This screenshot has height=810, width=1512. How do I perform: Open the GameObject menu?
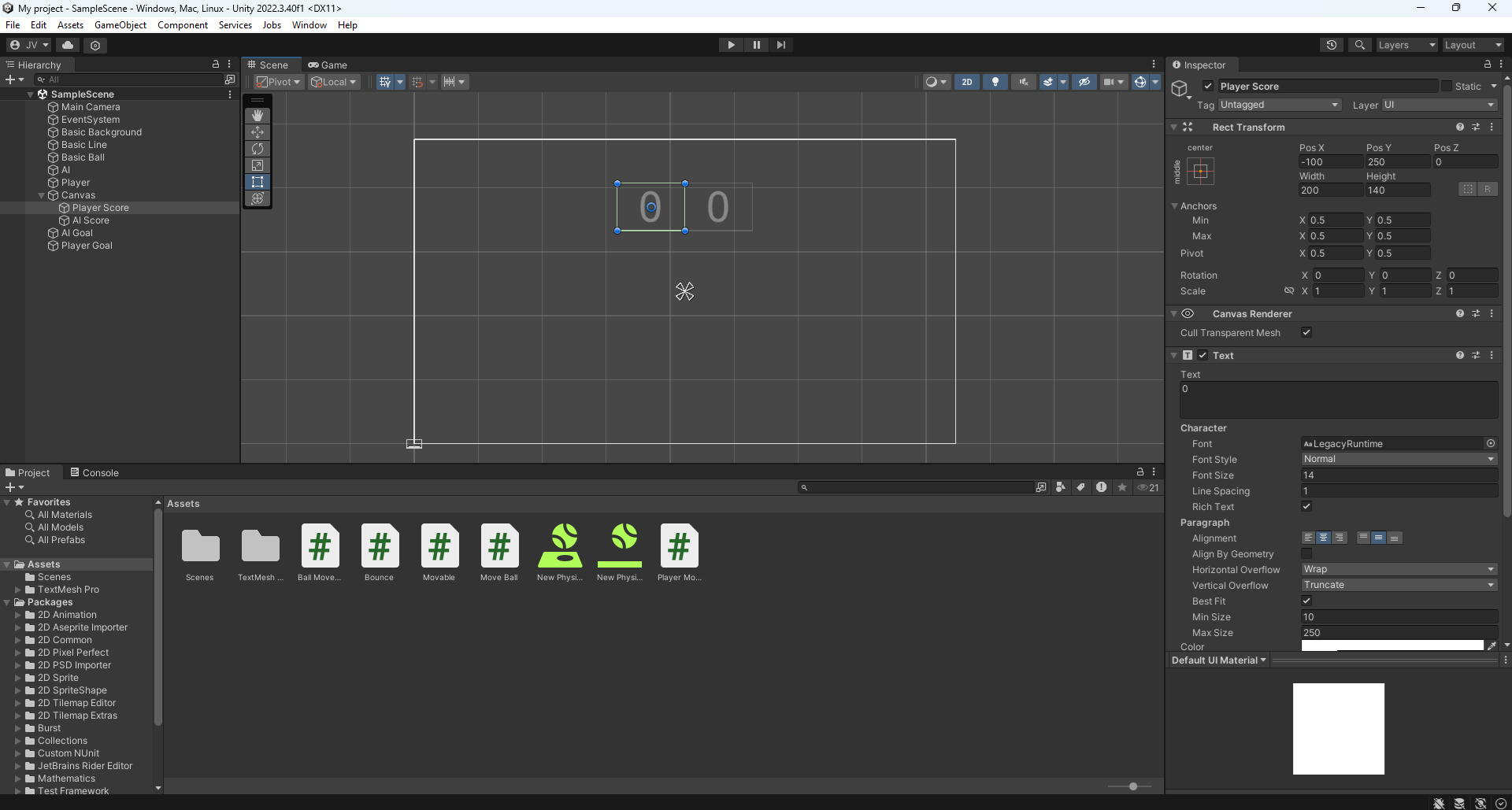pyautogui.click(x=120, y=24)
